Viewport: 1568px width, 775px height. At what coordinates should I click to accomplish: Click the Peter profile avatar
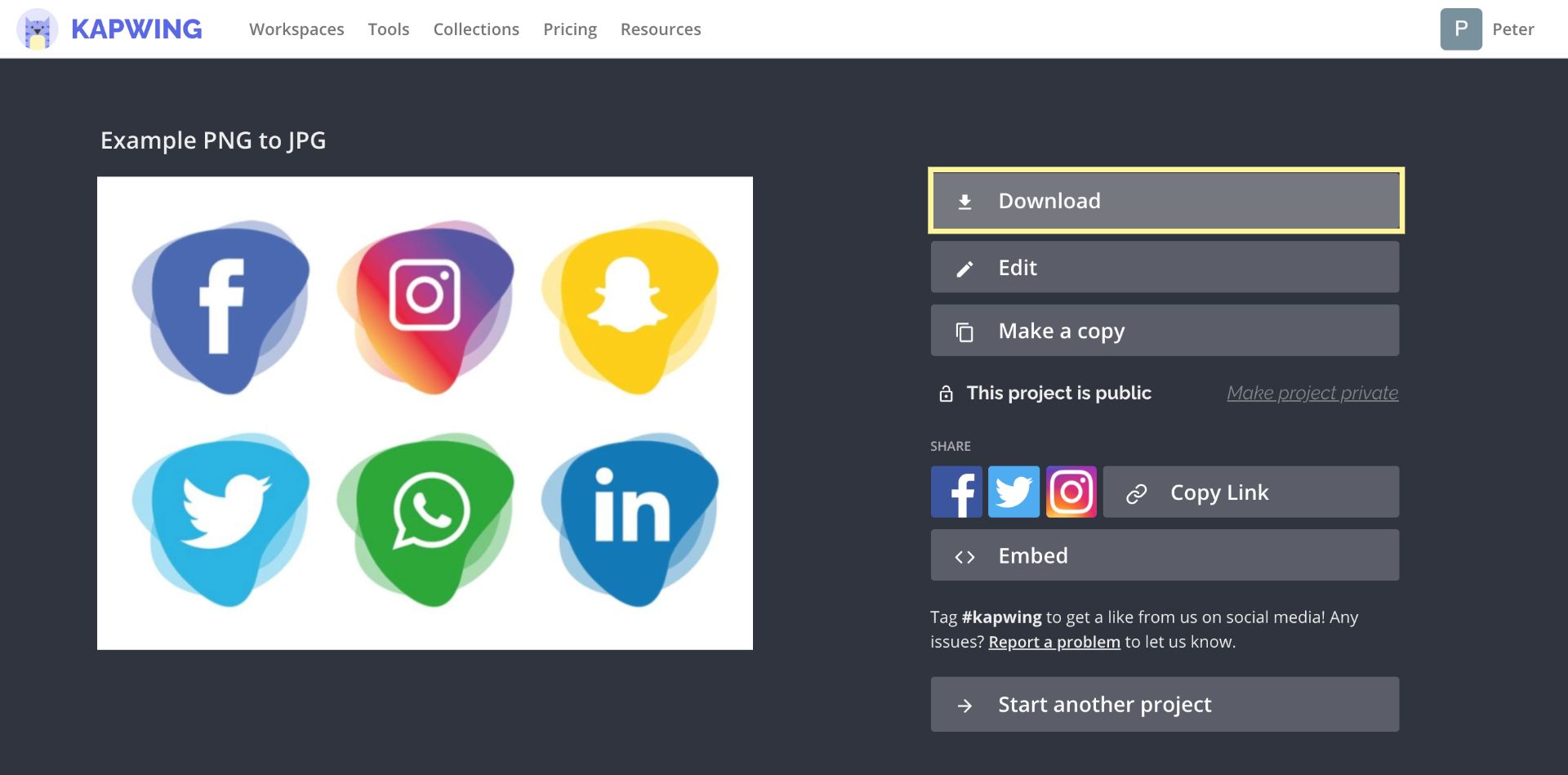pos(1460,29)
